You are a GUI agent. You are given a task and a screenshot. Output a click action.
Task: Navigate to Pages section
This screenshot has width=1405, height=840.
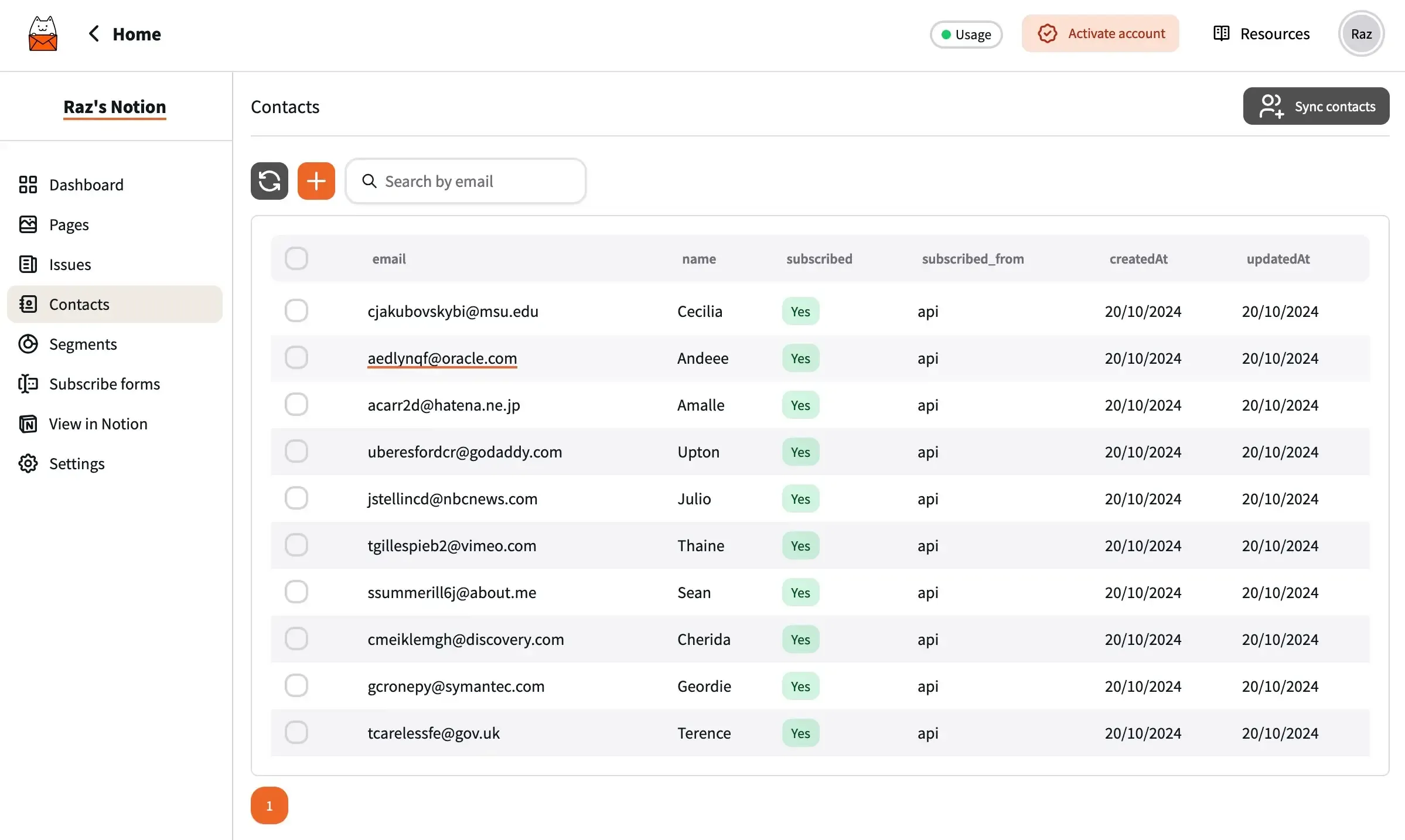click(68, 224)
